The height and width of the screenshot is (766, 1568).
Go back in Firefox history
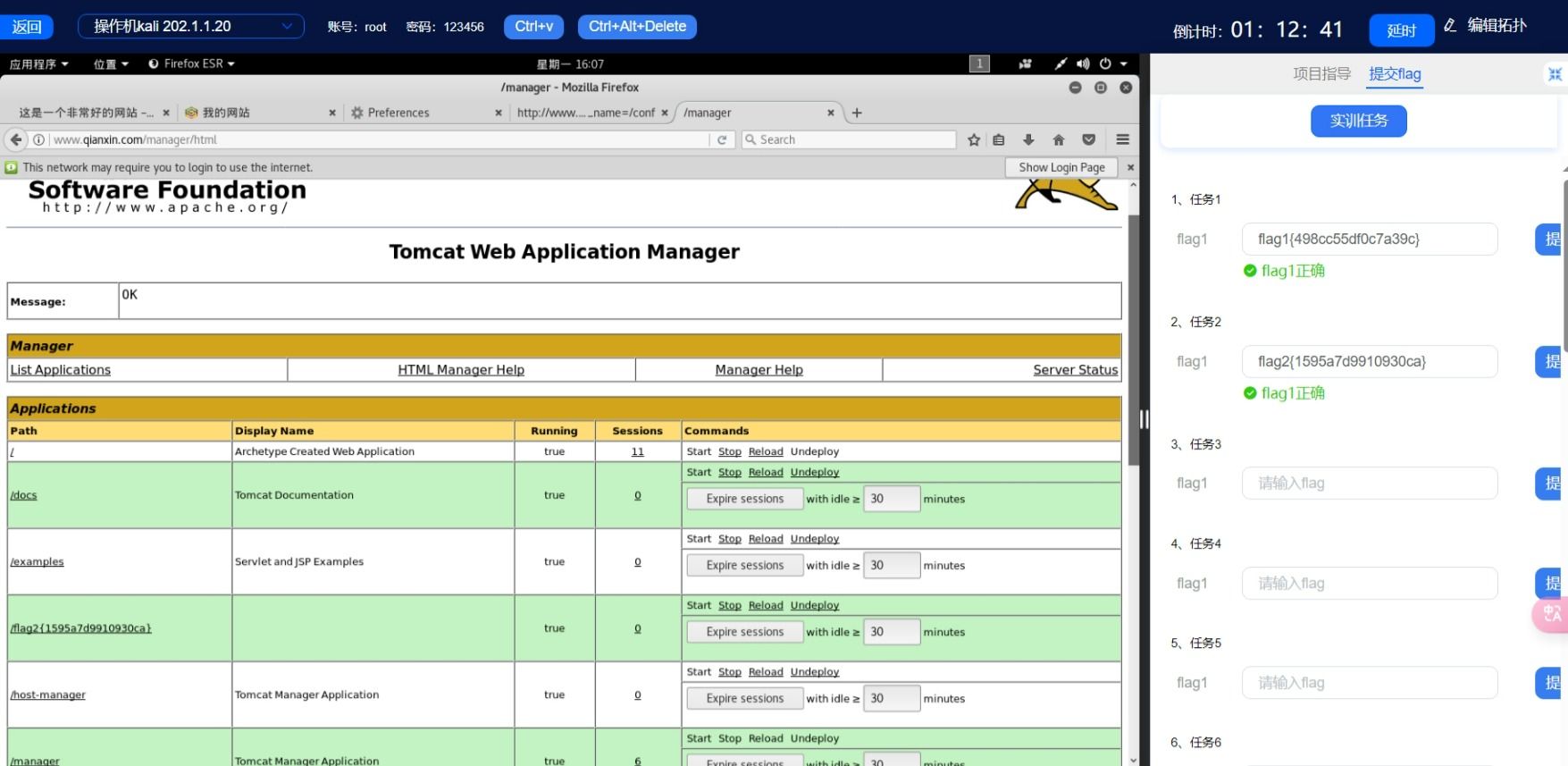point(16,139)
